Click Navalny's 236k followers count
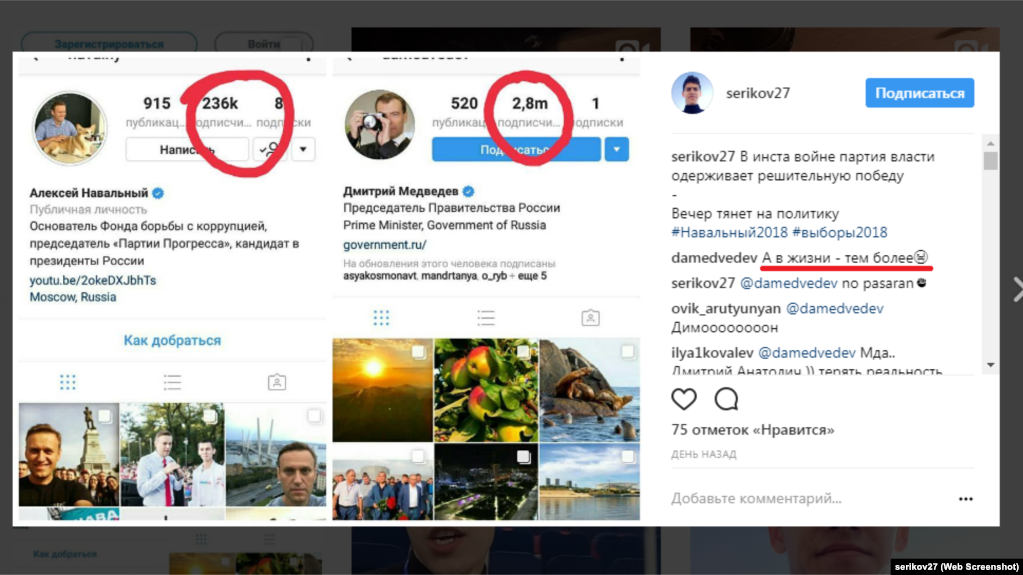The width and height of the screenshot is (1023, 575). pyautogui.click(x=220, y=104)
